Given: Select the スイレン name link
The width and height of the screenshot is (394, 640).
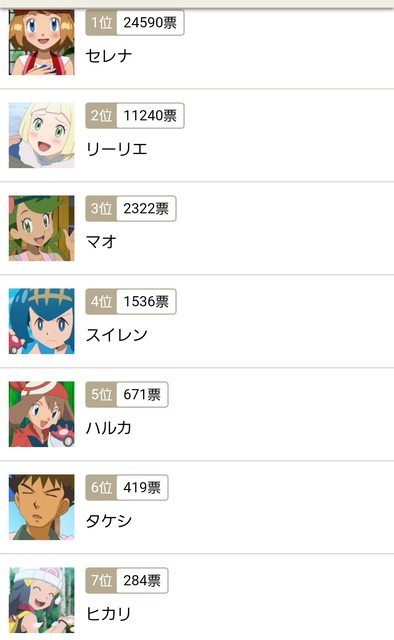Looking at the screenshot, I should (x=117, y=335).
